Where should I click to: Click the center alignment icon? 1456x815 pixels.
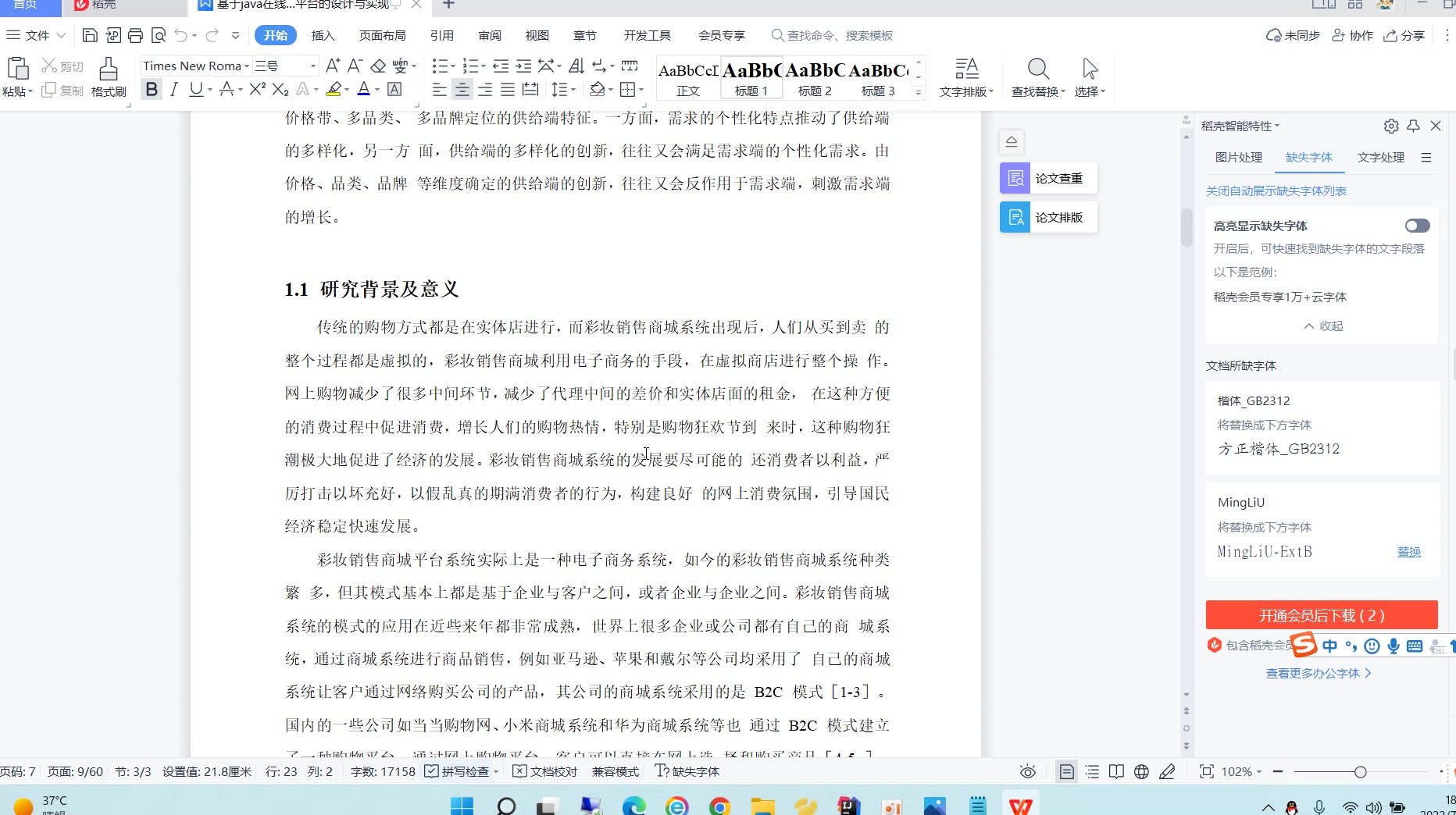coord(462,90)
